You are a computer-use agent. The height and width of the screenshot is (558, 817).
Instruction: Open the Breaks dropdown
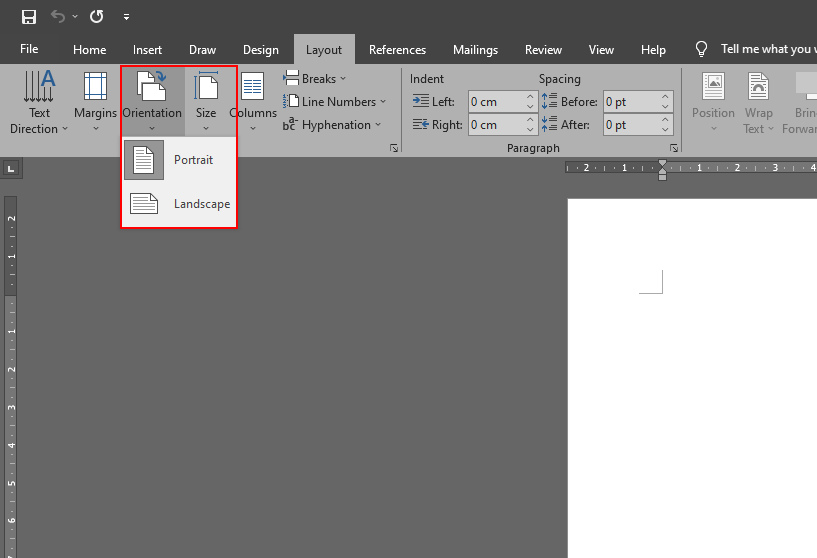(315, 79)
